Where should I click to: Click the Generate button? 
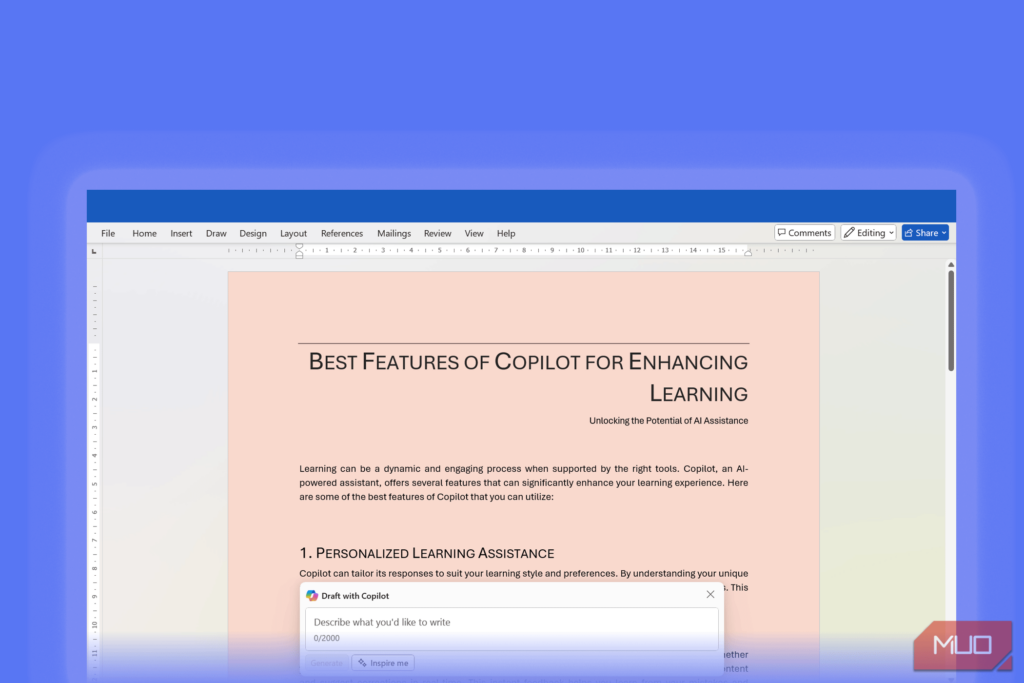click(326, 663)
